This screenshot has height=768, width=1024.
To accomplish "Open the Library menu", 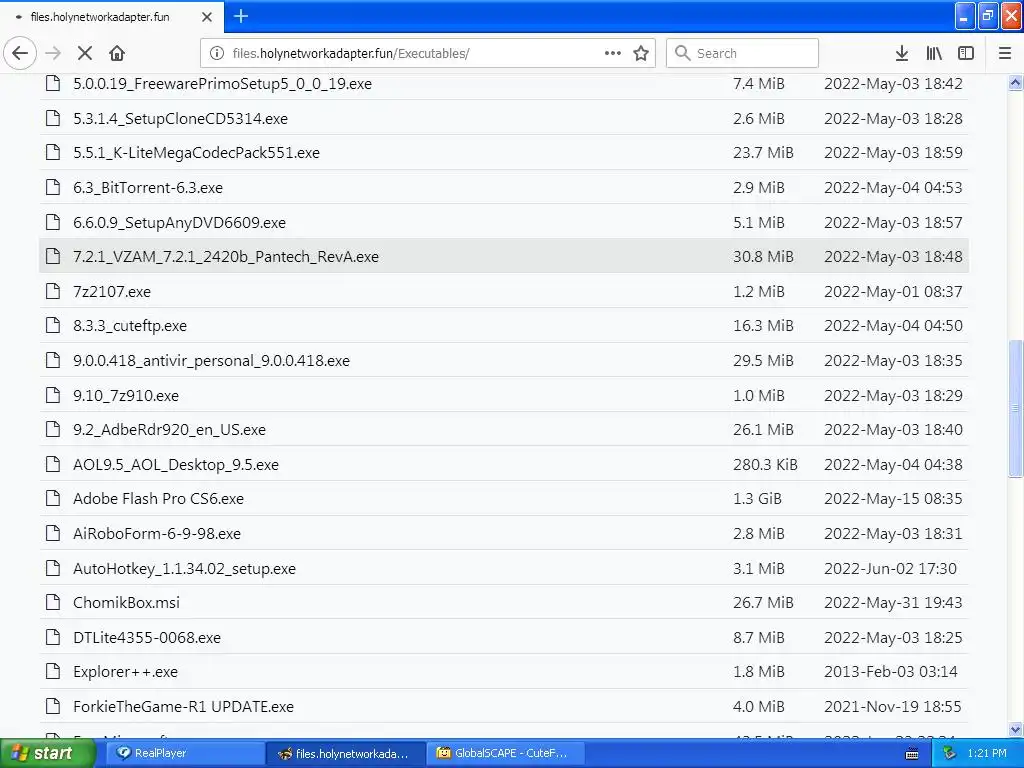I will point(934,53).
